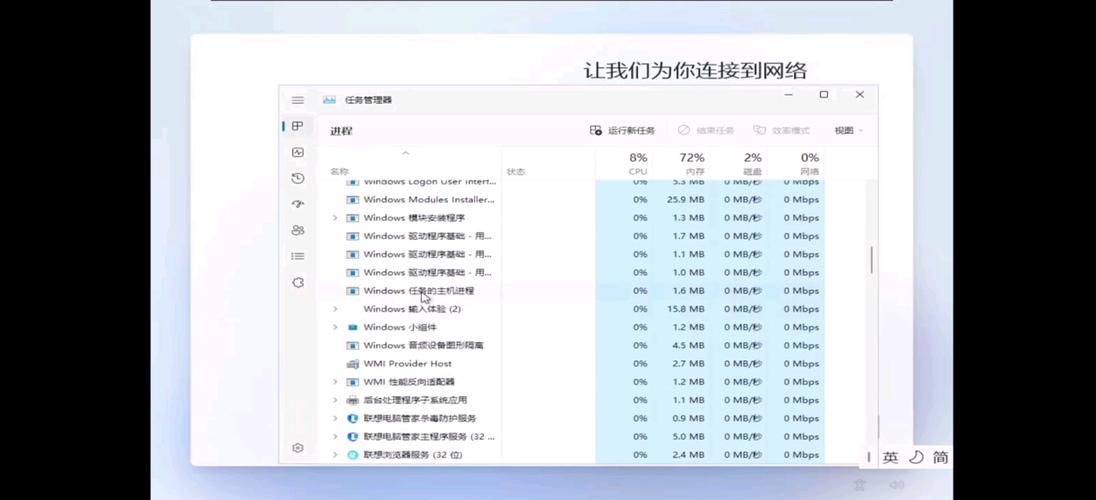This screenshot has height=500, width=1096.
Task: Open Task Manager settings gear icon
Action: (298, 448)
